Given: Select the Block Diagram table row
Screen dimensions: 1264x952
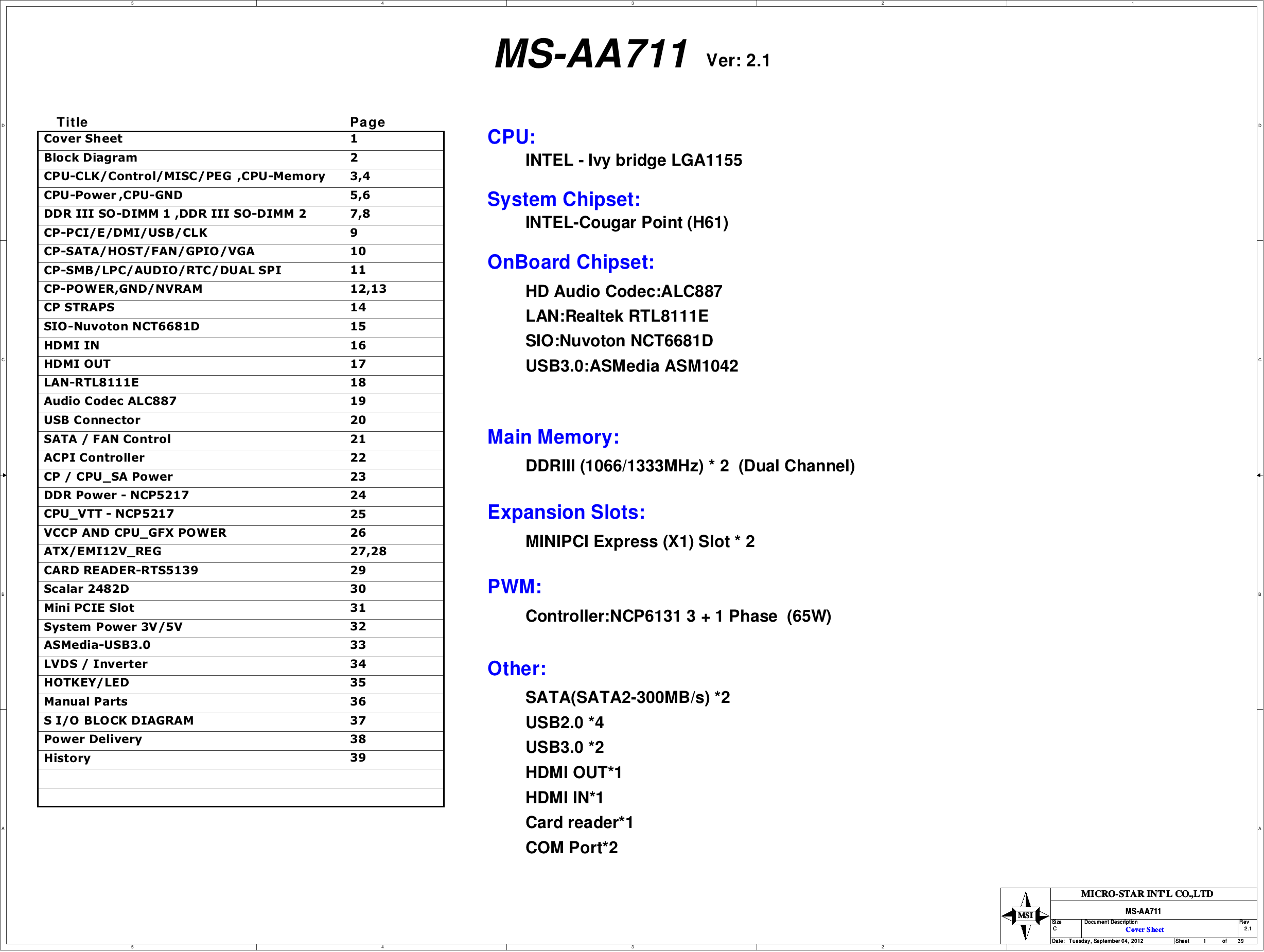Looking at the screenshot, I should point(90,157).
